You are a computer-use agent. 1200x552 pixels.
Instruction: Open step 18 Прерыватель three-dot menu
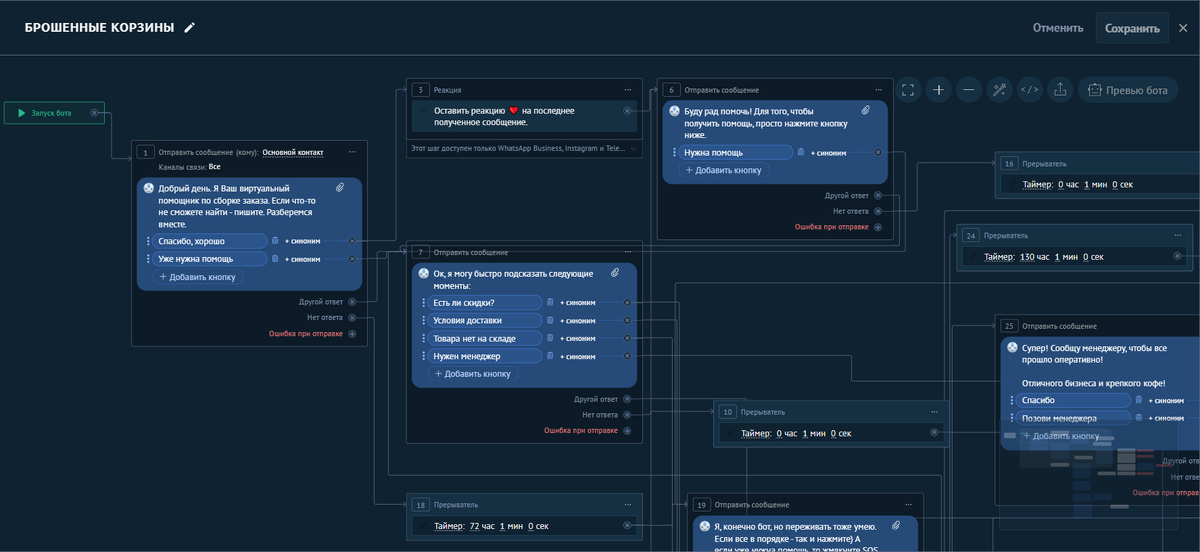[x=627, y=505]
